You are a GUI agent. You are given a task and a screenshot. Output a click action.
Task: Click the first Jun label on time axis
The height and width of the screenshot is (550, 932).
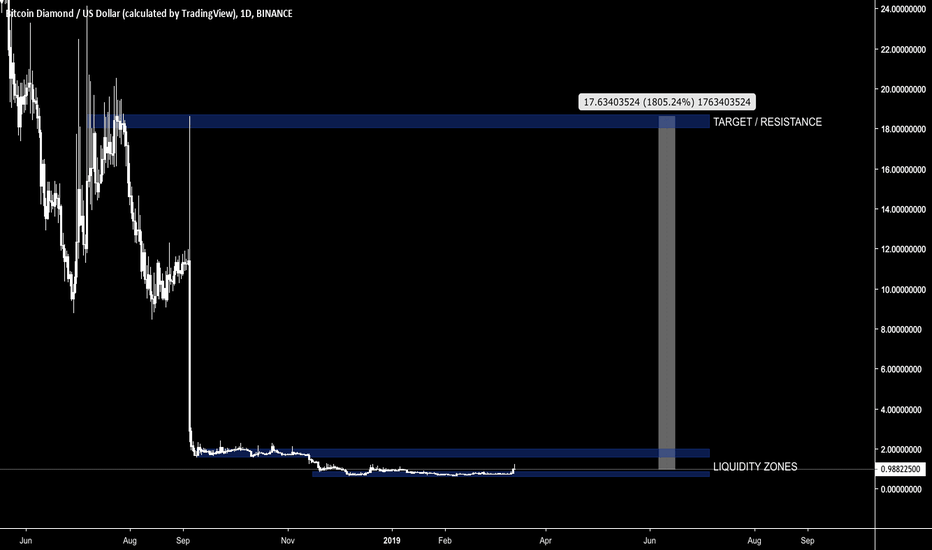(x=26, y=540)
